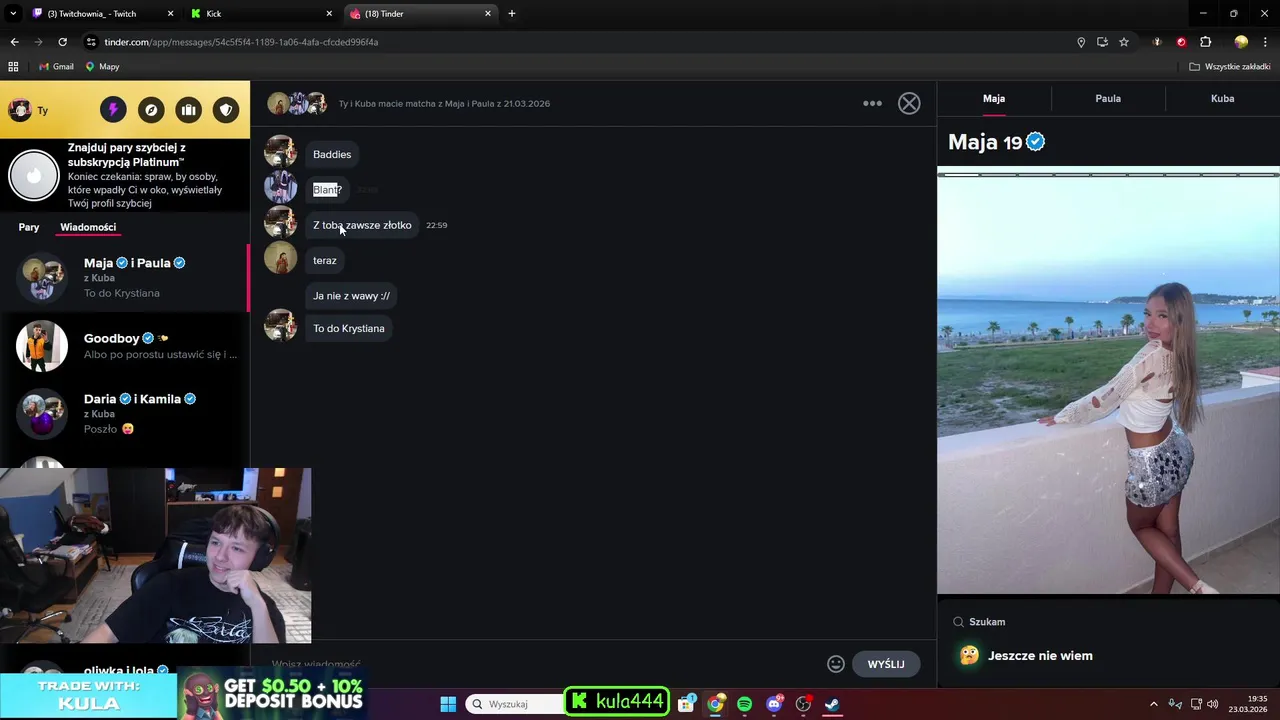The width and height of the screenshot is (1280, 720).
Task: Open the clock and date panel
Action: click(1250, 704)
